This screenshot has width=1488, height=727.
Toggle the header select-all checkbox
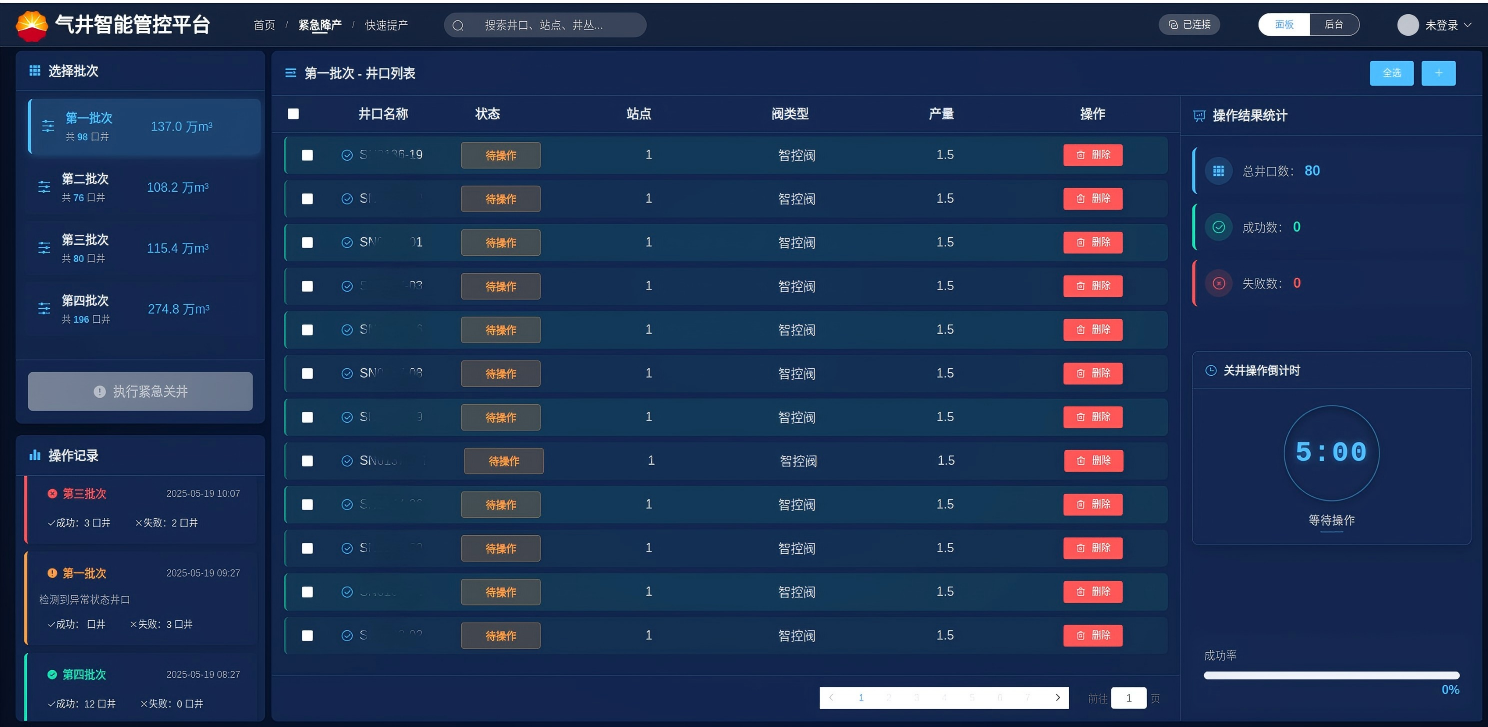[293, 114]
